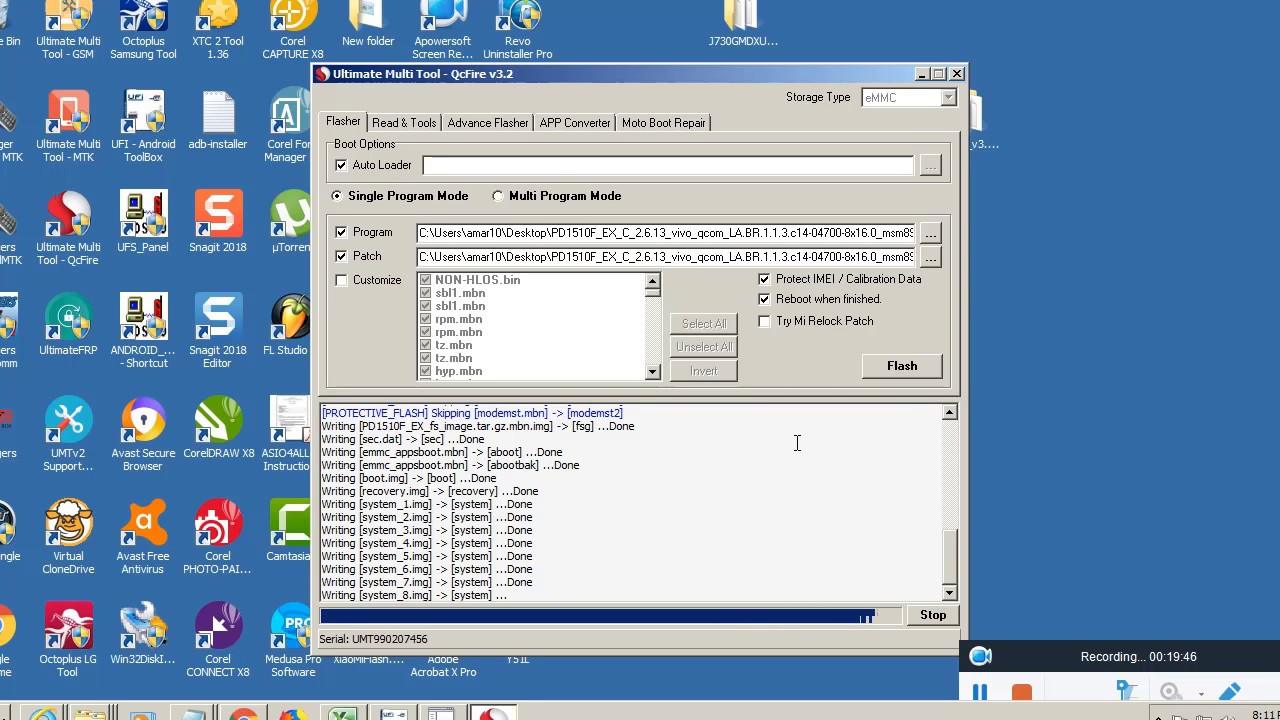Toggle Reboot when finished option
Image resolution: width=1280 pixels, height=720 pixels.
tap(764, 299)
